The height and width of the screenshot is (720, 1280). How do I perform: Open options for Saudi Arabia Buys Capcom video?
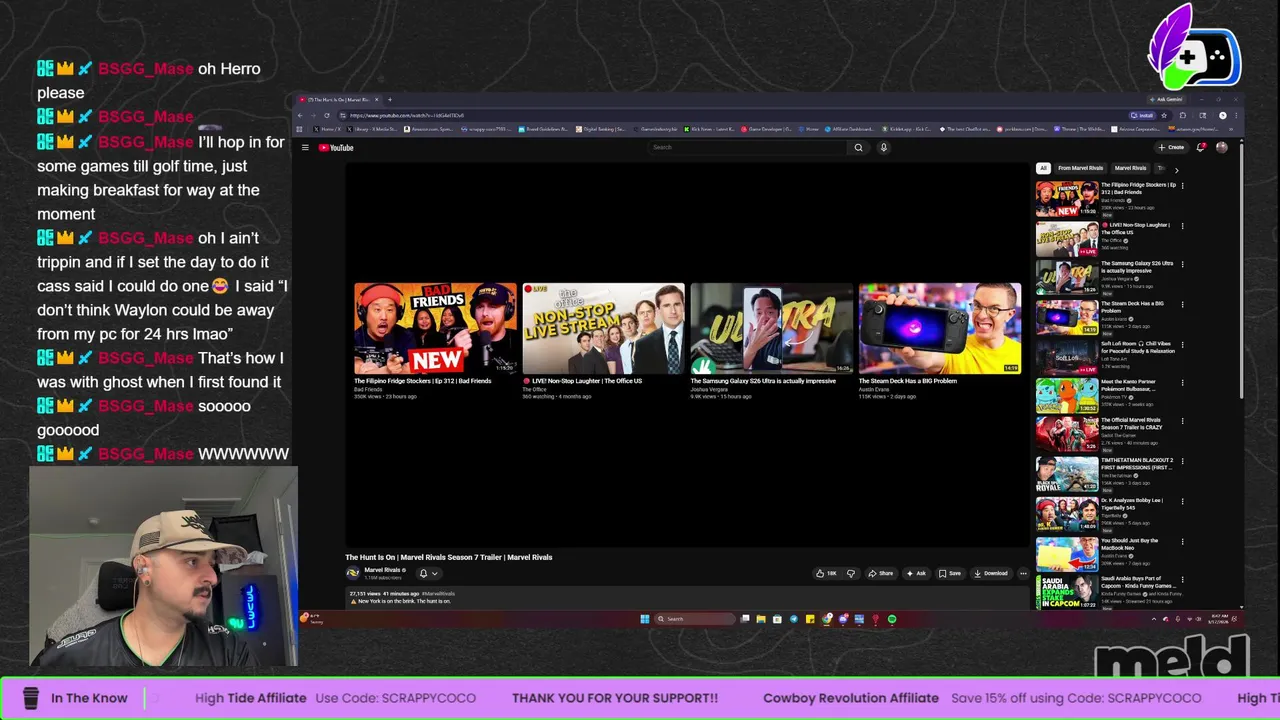tap(1182, 580)
